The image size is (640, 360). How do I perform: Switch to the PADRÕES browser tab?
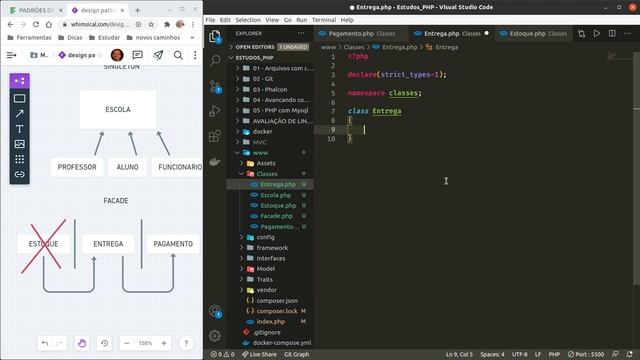[36, 10]
